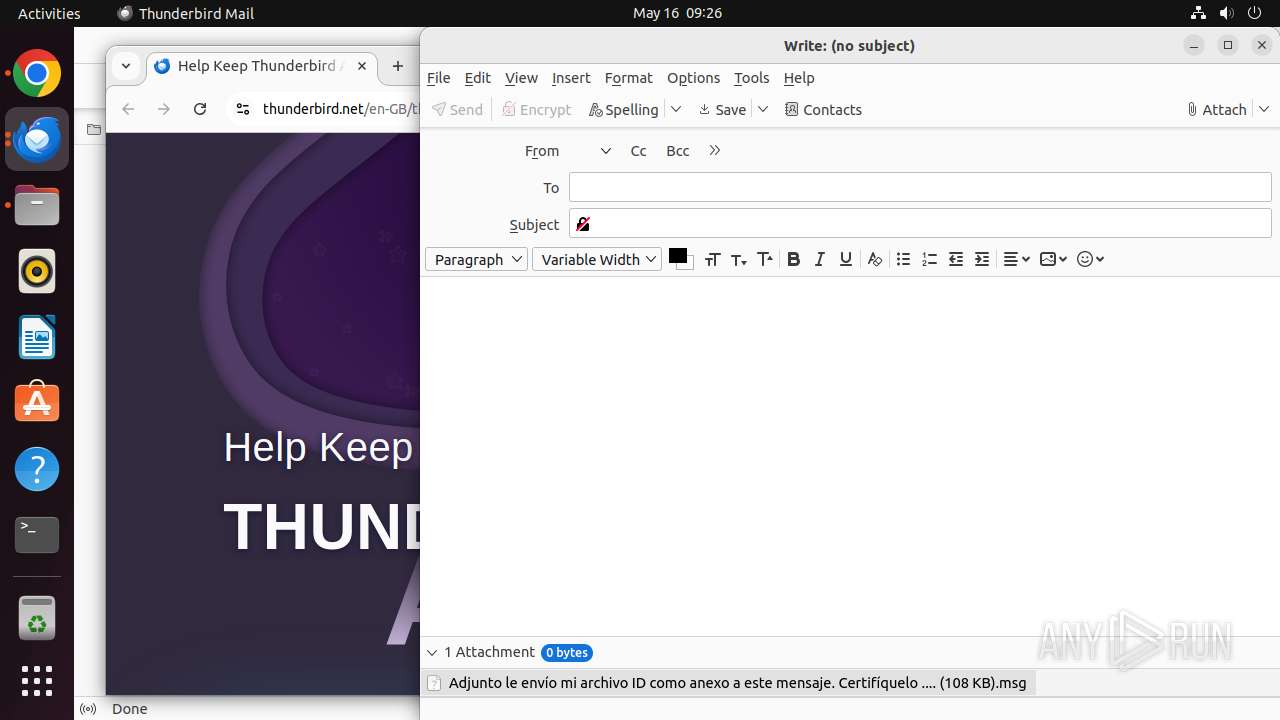Launch Google Chrome from the dock
1280x720 pixels.
(37, 74)
